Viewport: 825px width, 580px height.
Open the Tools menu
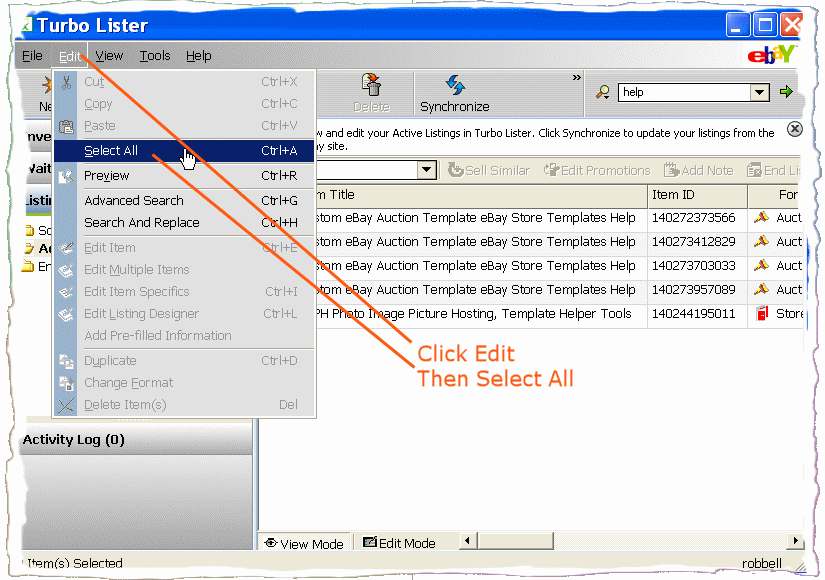[155, 56]
